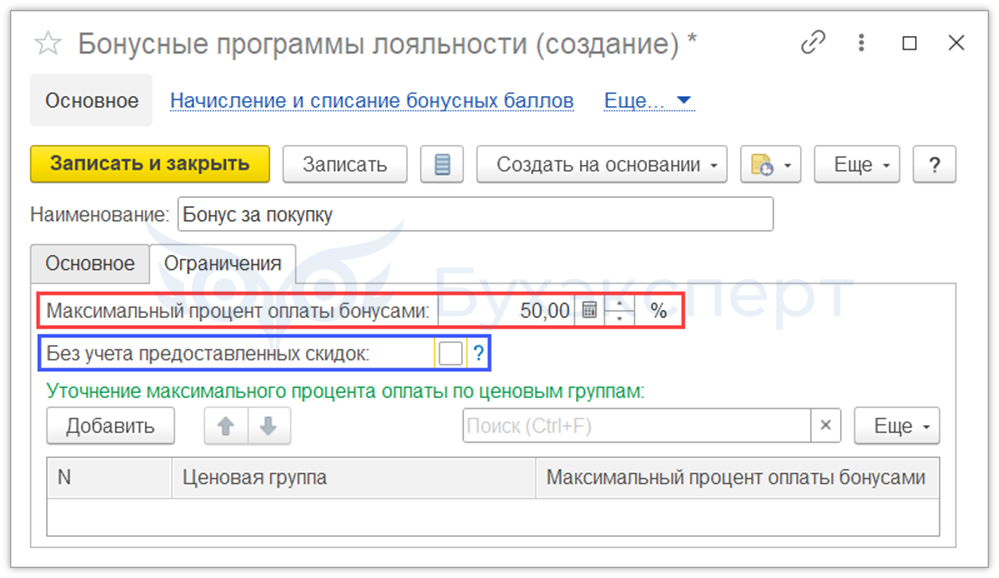The height and width of the screenshot is (578, 999).
Task: Enable 'Без учета предоставленных скидок' checkbox
Action: (450, 353)
